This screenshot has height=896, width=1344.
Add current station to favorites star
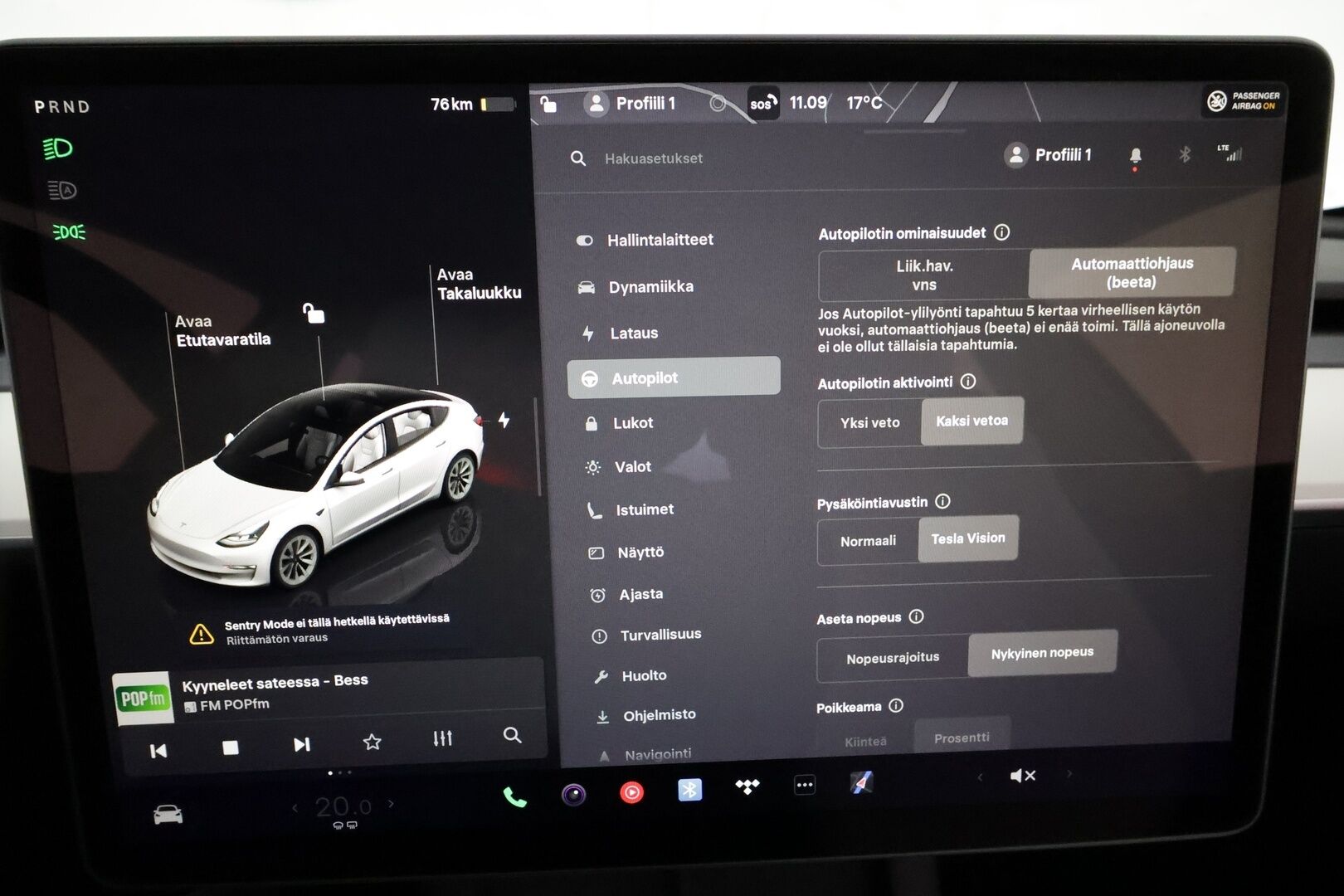pyautogui.click(x=373, y=742)
